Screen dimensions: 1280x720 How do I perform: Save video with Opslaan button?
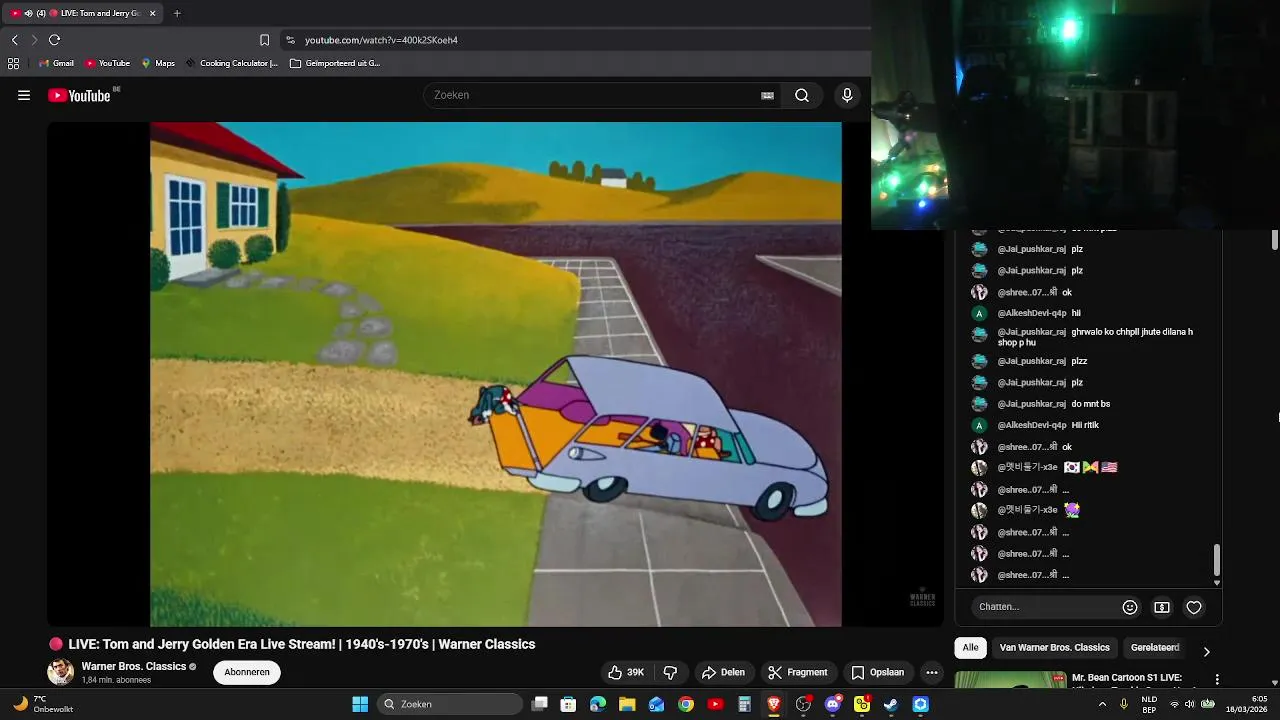(878, 672)
